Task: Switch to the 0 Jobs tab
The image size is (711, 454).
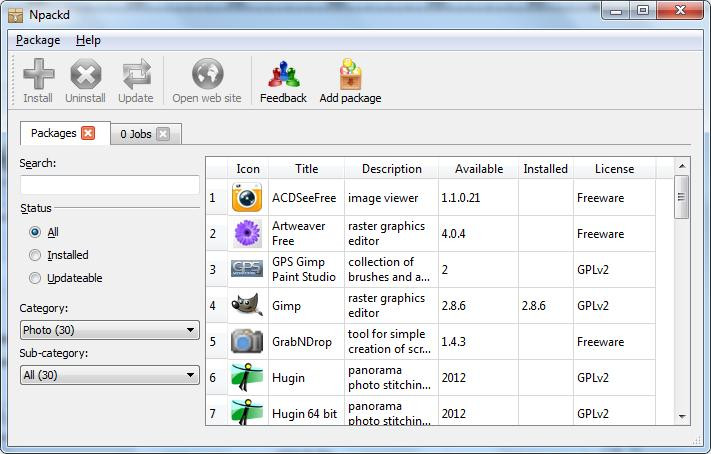Action: (x=136, y=134)
